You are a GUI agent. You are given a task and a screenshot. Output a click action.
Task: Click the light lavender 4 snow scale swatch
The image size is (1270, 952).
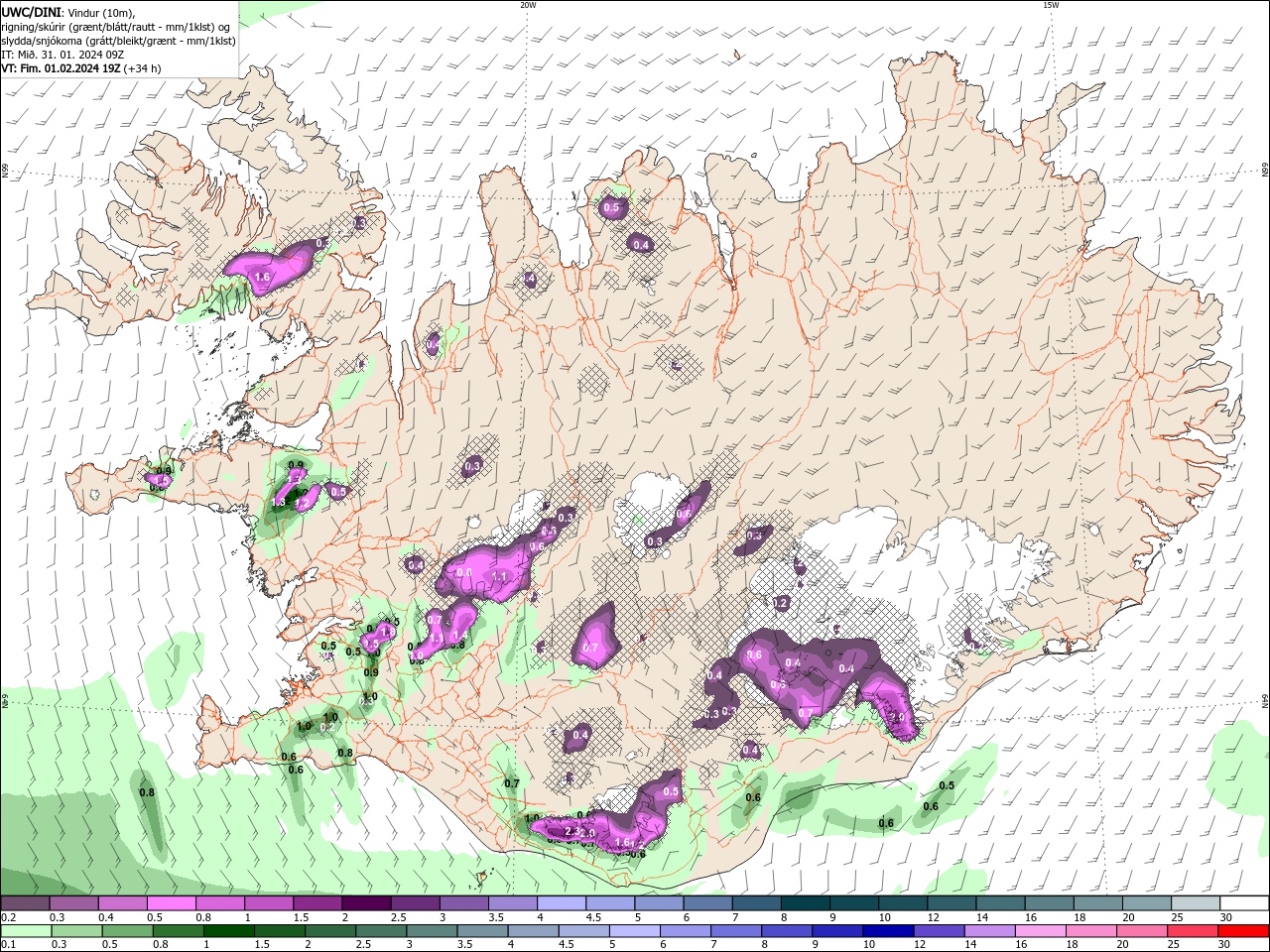(562, 903)
